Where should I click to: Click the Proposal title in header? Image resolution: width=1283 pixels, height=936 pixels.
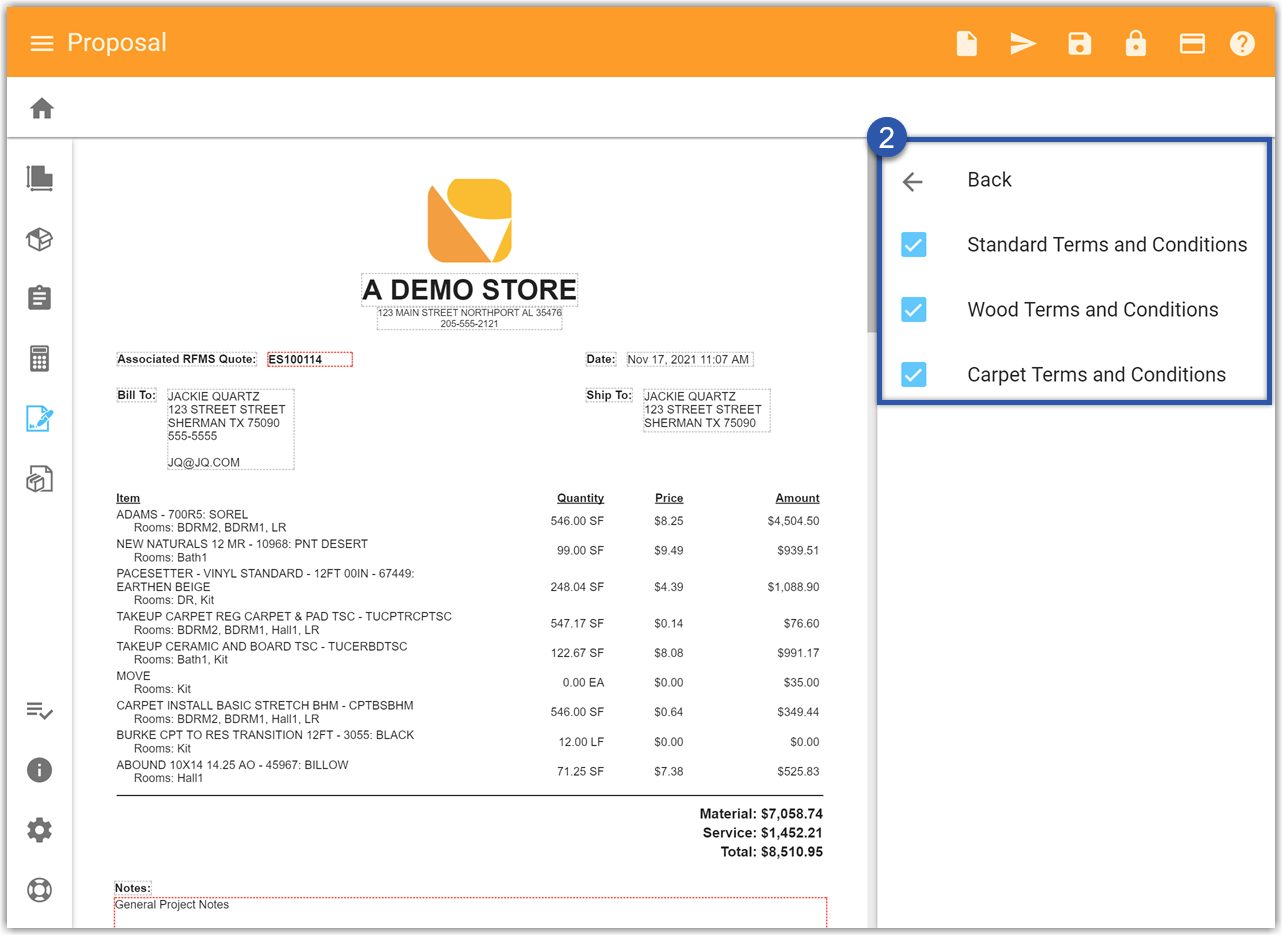point(117,43)
